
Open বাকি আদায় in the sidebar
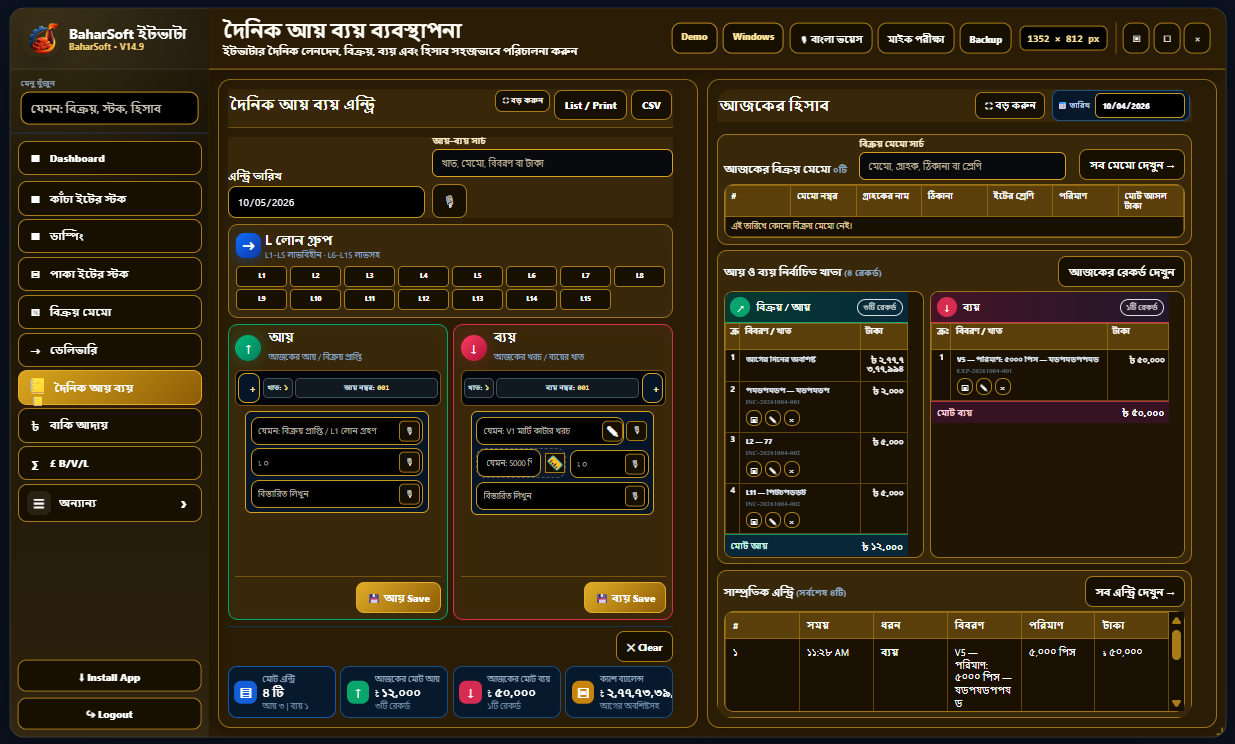(x=110, y=425)
